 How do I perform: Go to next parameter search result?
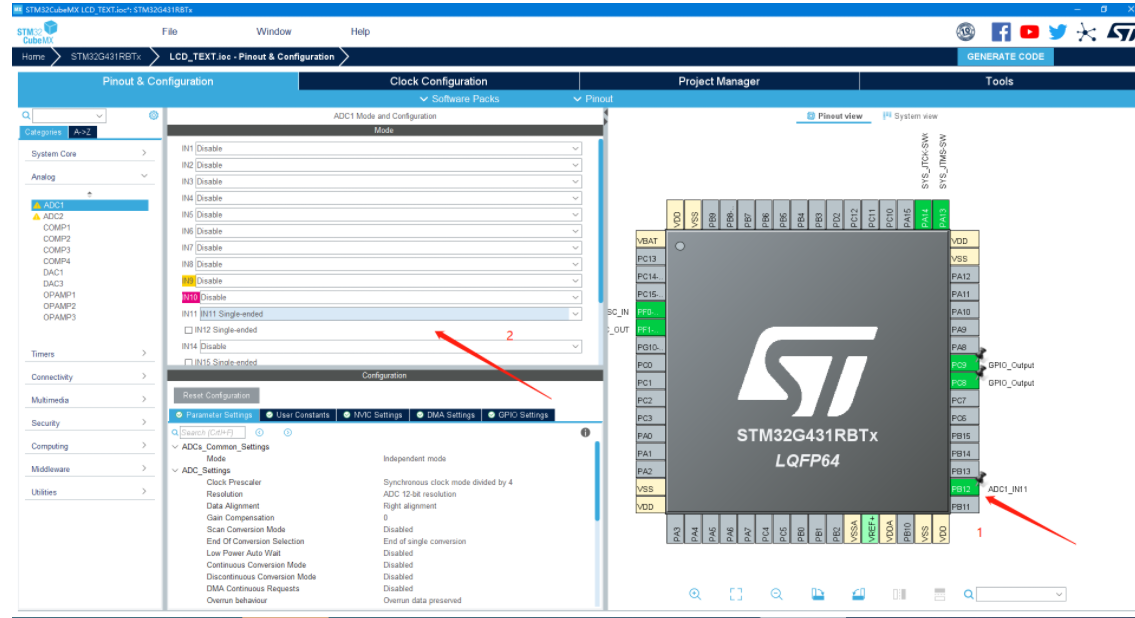(287, 432)
